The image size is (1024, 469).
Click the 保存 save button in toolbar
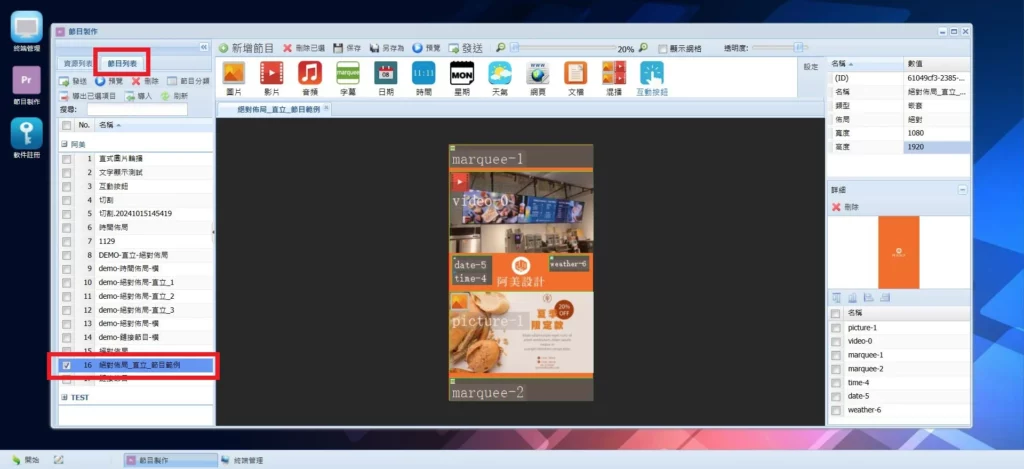click(346, 48)
